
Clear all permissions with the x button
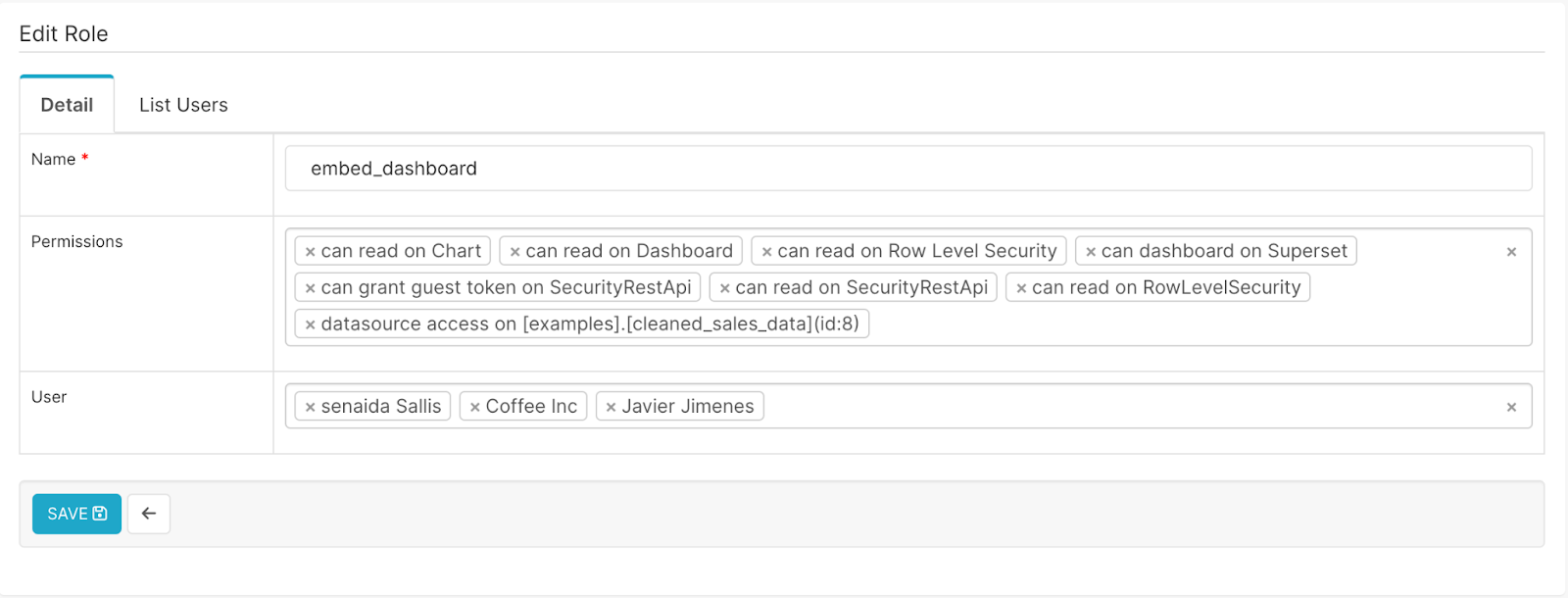pos(1511,252)
